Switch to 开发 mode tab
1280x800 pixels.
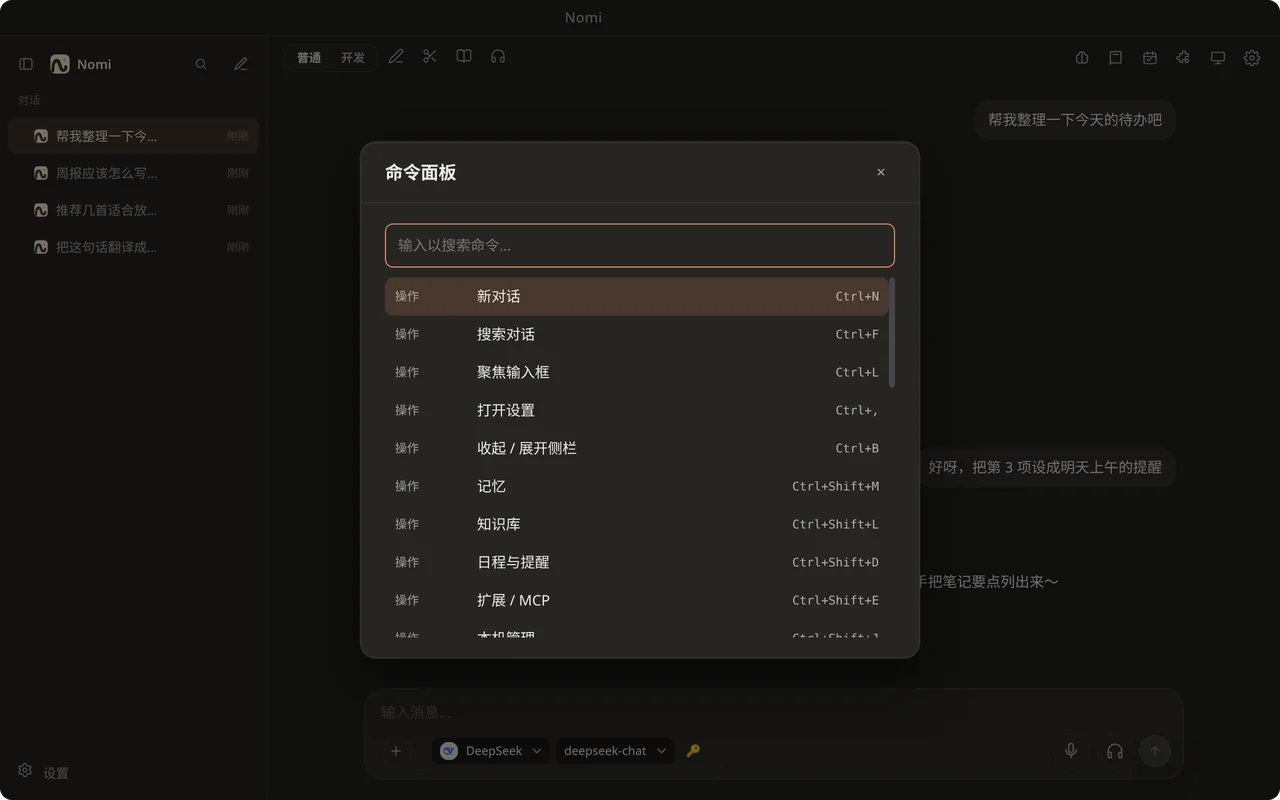[x=353, y=58]
